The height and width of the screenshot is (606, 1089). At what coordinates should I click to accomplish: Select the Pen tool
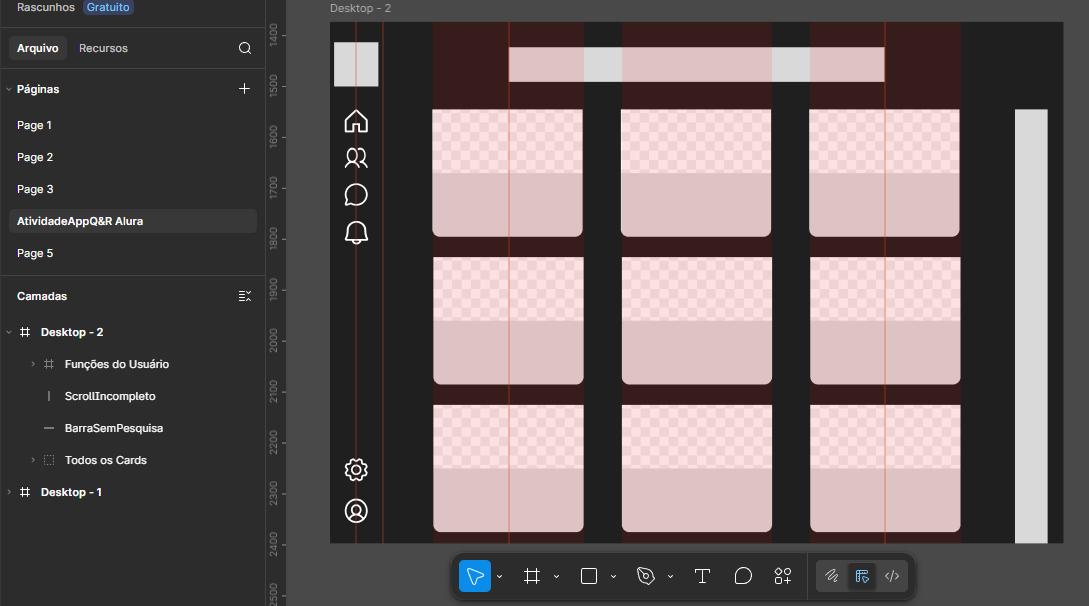[646, 576]
